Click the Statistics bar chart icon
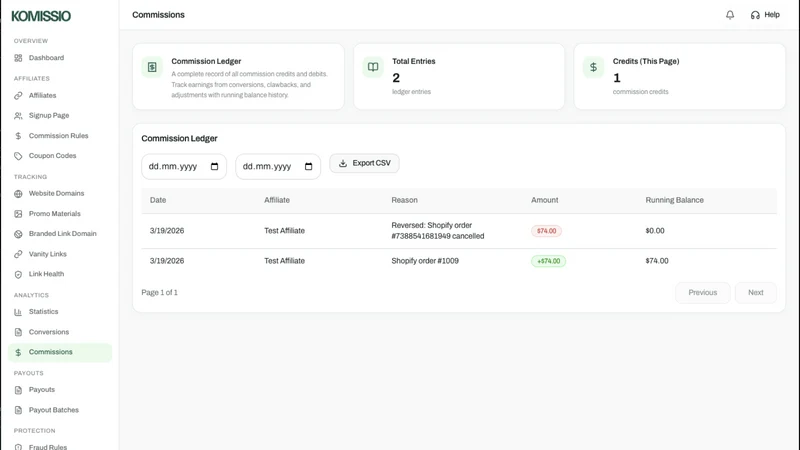Image resolution: width=800 pixels, height=450 pixels. click(x=18, y=312)
